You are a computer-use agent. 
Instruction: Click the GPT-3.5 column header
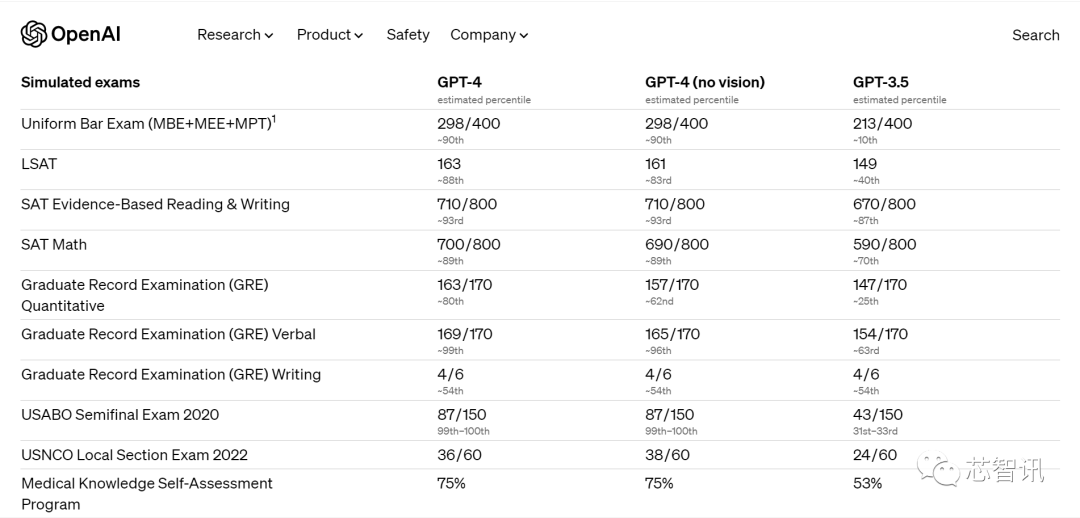(881, 82)
